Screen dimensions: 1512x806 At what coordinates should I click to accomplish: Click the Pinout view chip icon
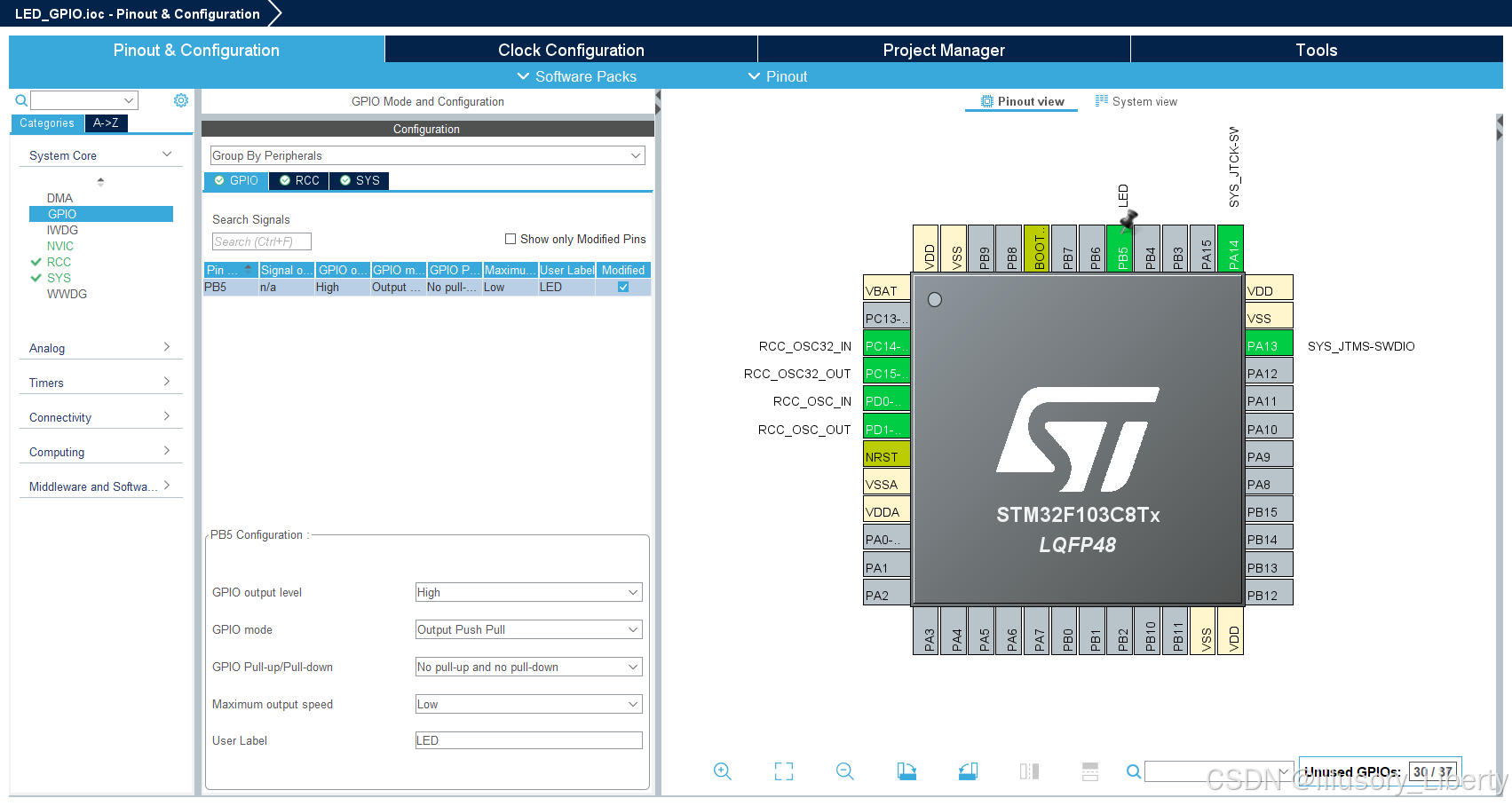click(x=987, y=101)
